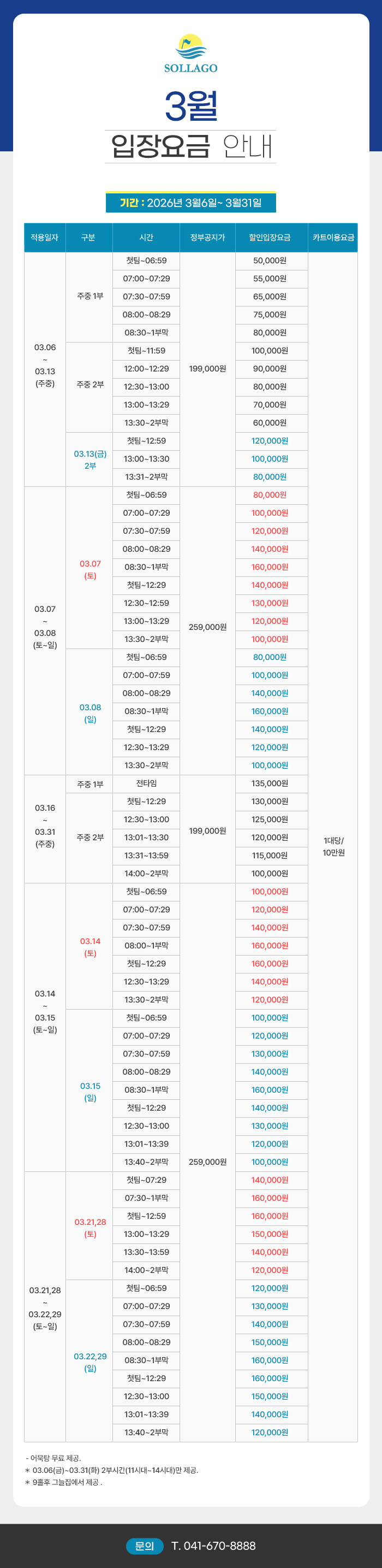Select the 03.07 (토) Saturday cell
This screenshot has width=382, height=1568.
(x=90, y=569)
